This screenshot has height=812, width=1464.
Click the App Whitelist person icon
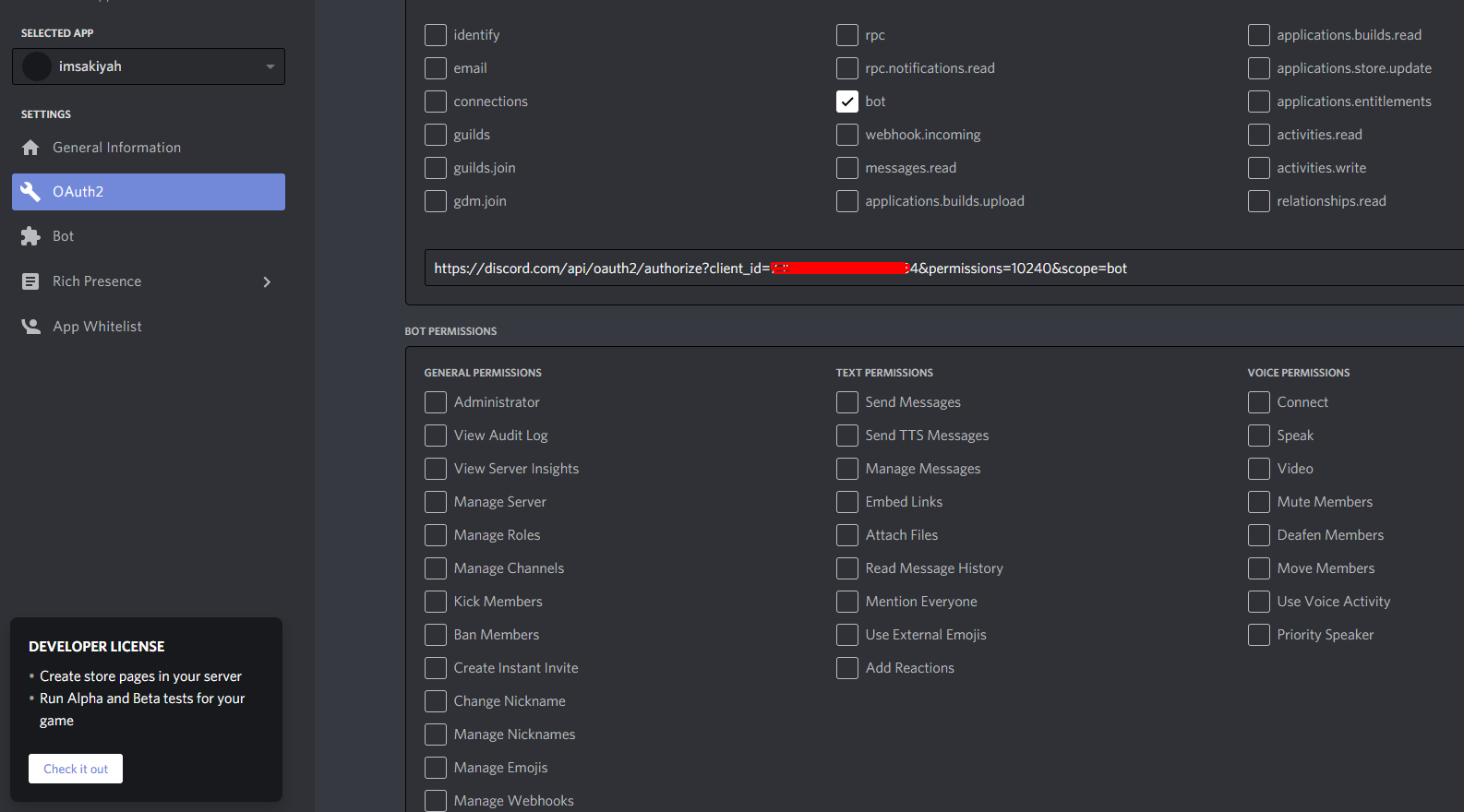[30, 327]
